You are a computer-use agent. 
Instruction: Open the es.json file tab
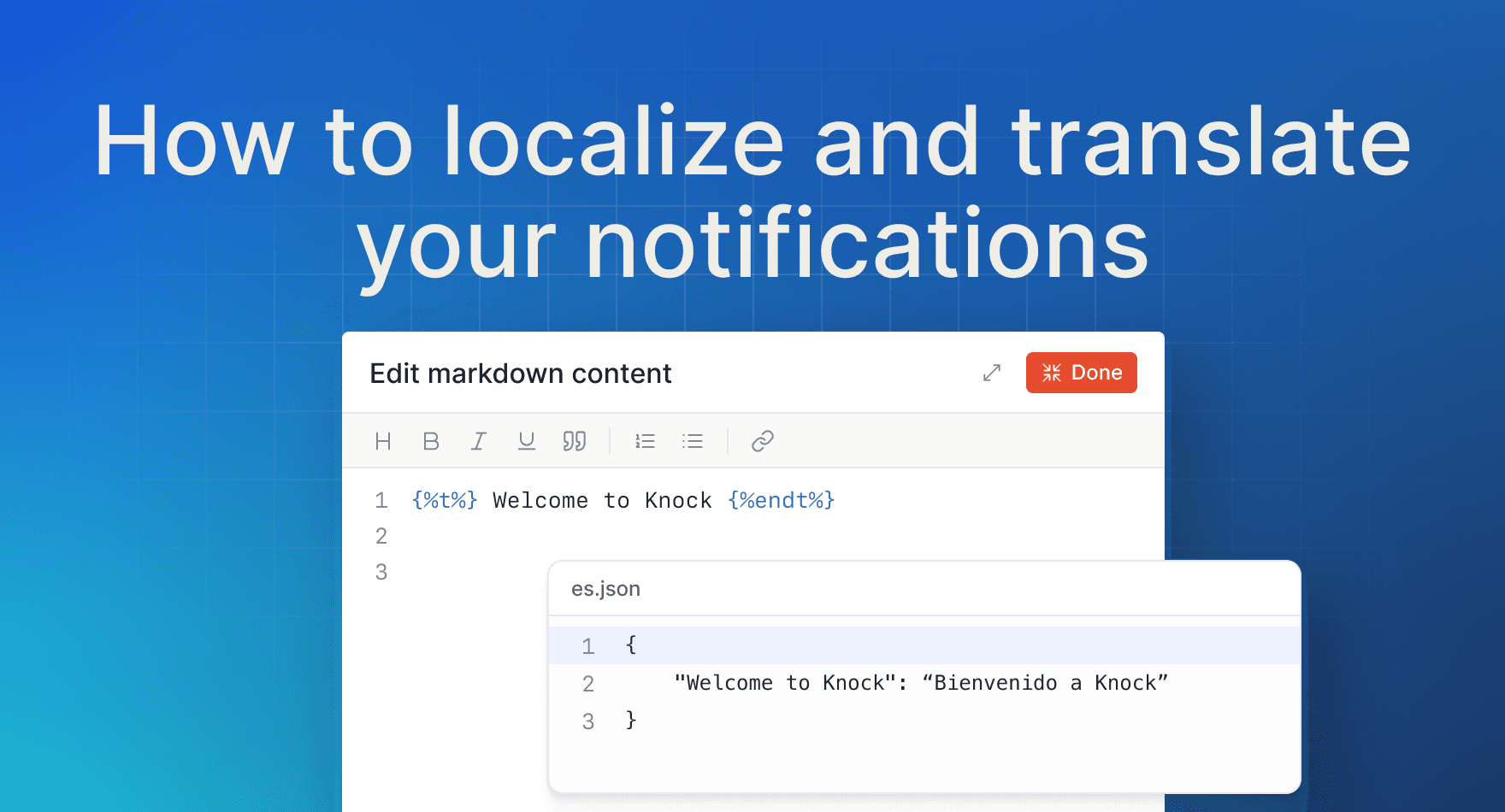(x=605, y=589)
